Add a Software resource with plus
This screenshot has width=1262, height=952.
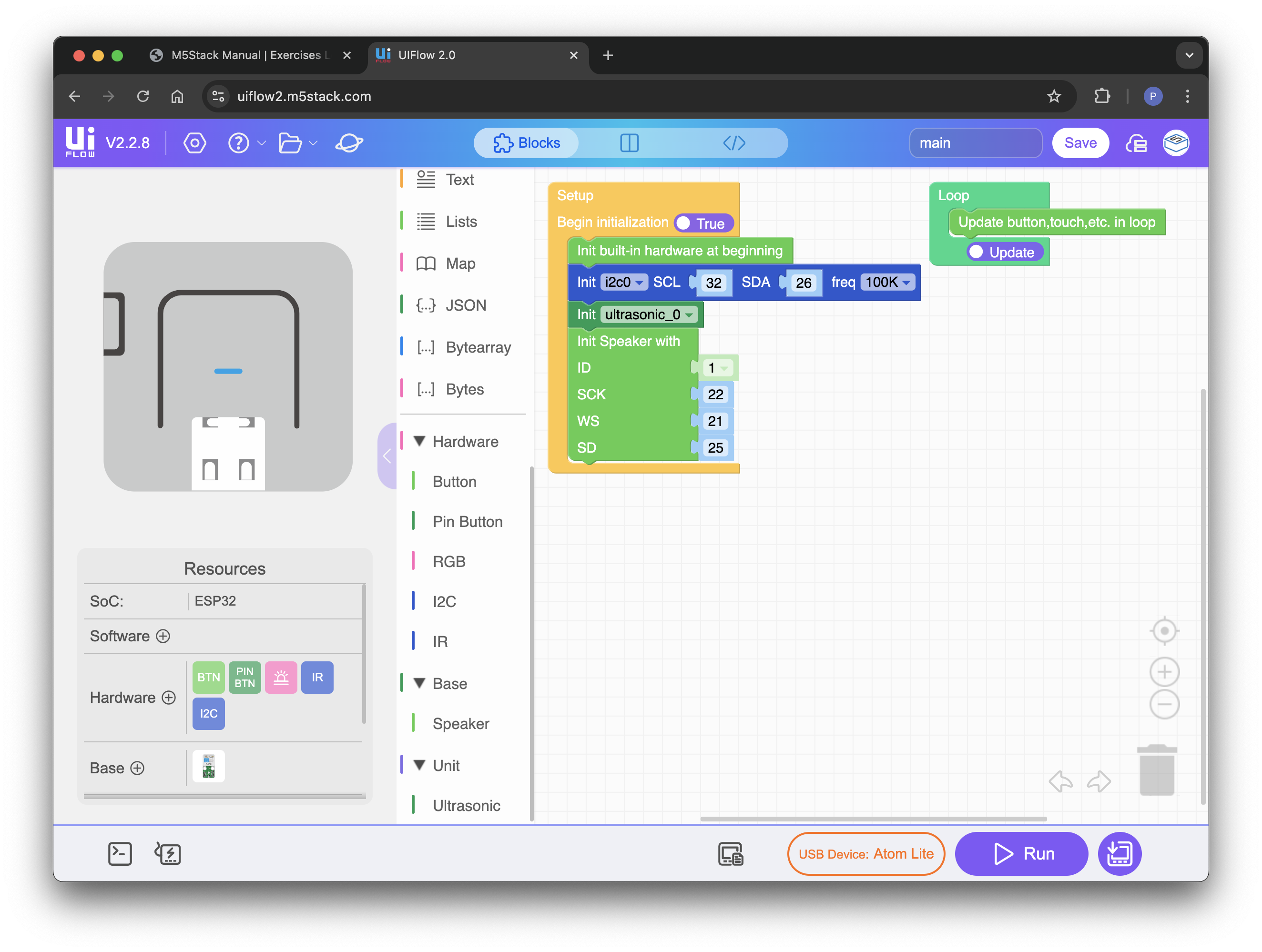coord(163,636)
